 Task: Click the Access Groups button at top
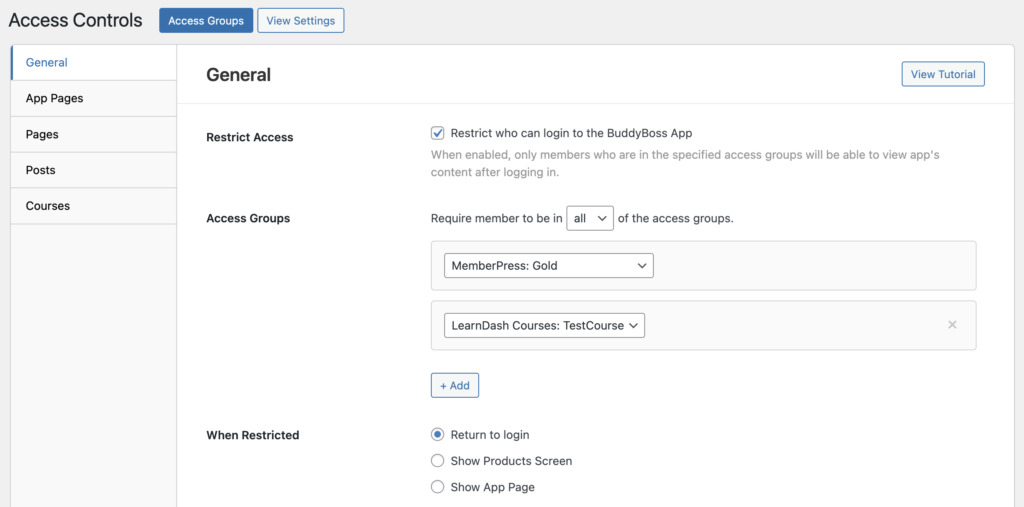(206, 21)
